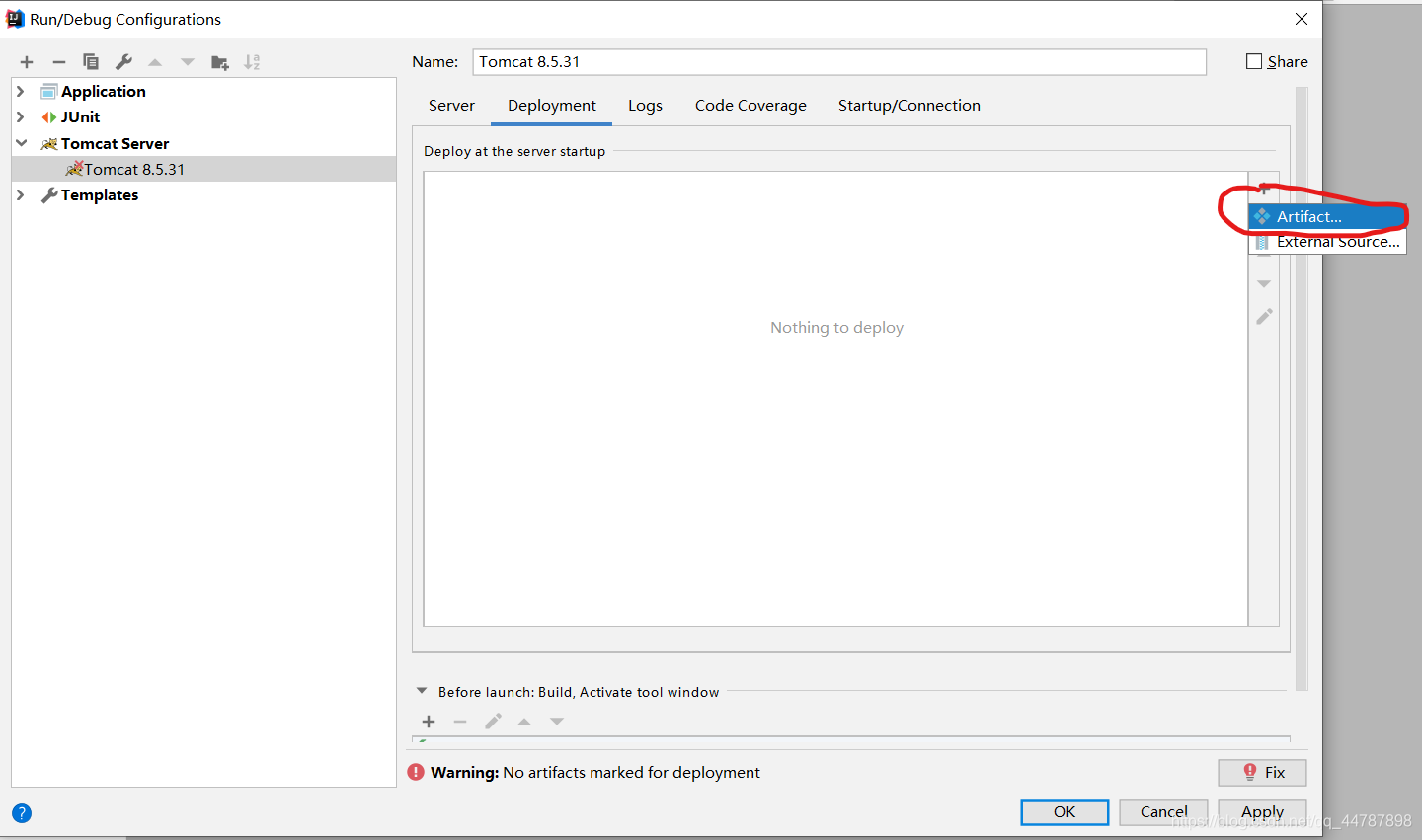Image resolution: width=1422 pixels, height=840 pixels.
Task: Remove selected configuration with minus icon
Action: click(x=59, y=62)
